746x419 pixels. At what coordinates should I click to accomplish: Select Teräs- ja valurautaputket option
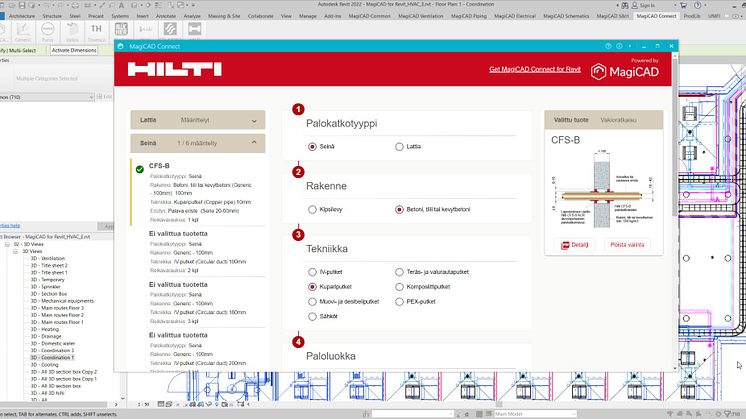click(x=399, y=272)
